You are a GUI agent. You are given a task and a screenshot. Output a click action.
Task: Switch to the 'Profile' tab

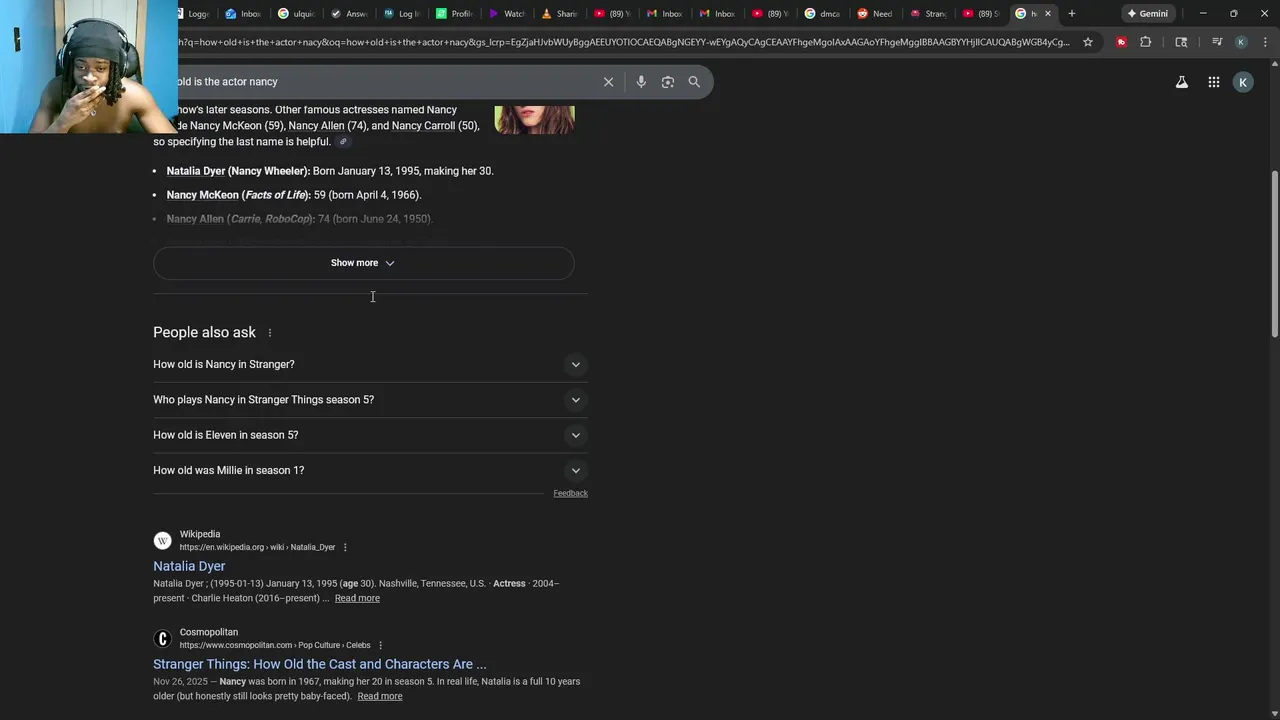[x=455, y=13]
